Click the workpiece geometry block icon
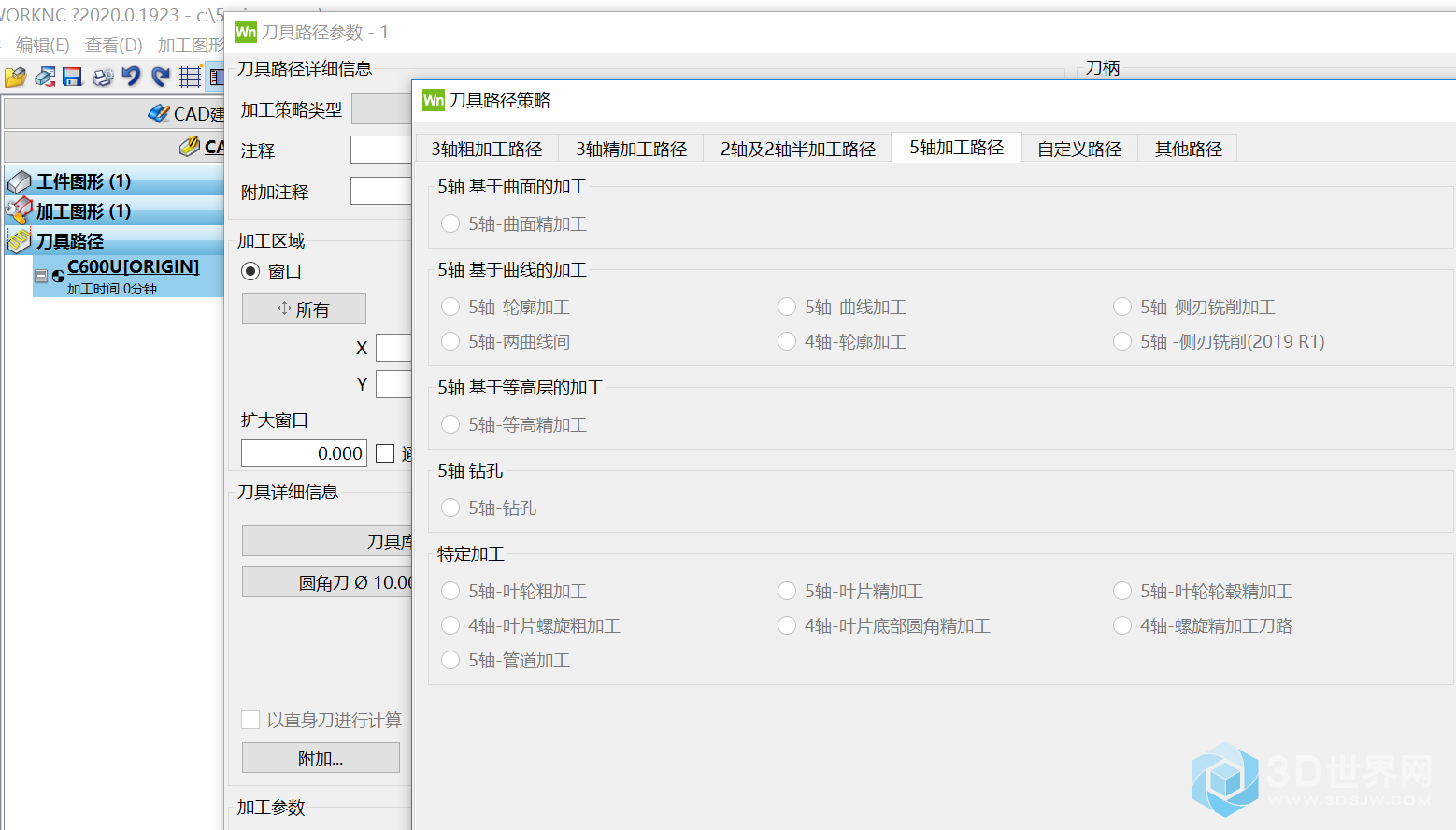 pos(20,181)
